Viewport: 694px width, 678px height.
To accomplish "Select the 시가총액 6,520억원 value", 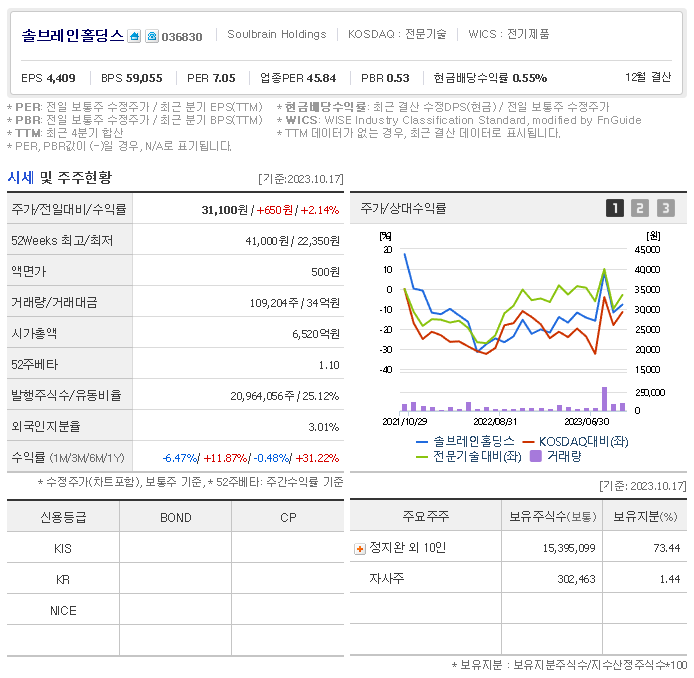I will [316, 334].
